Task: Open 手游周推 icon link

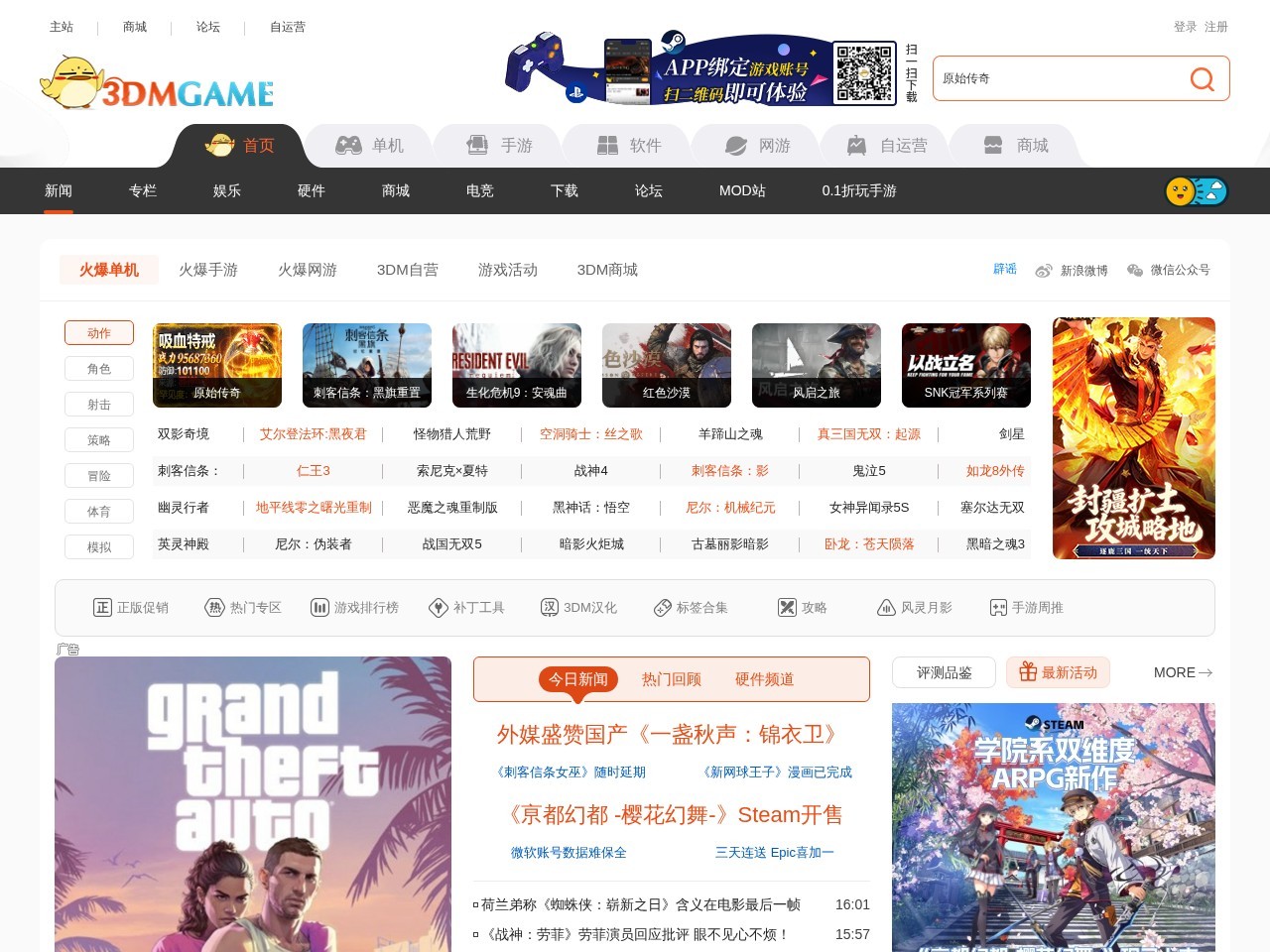Action: point(1027,608)
